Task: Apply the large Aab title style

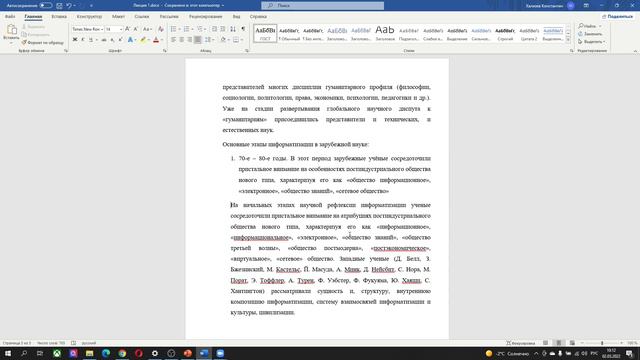Action: 385,33
